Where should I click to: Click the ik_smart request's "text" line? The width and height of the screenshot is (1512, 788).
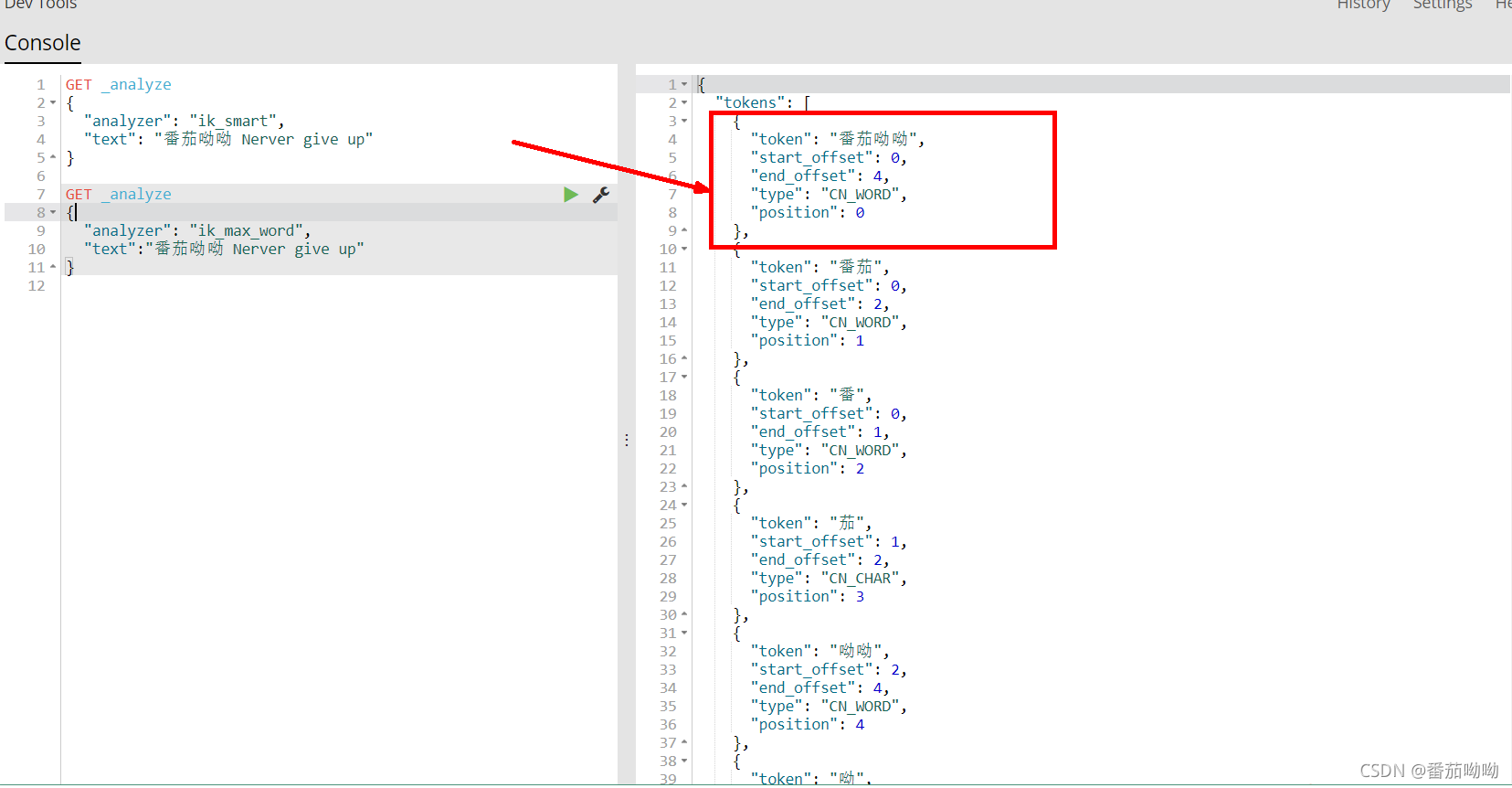click(x=227, y=139)
